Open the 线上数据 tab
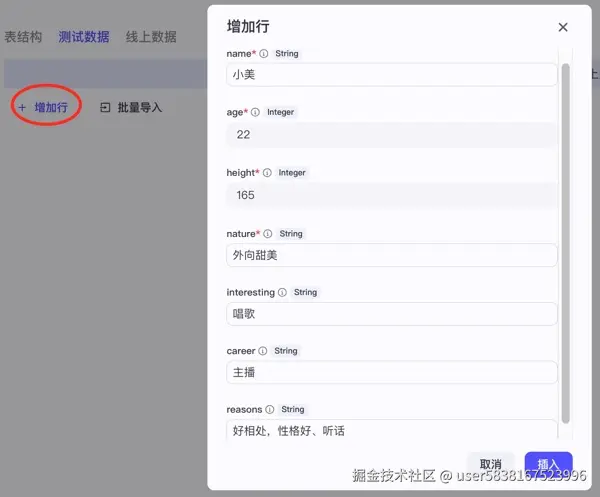The height and width of the screenshot is (497, 600). click(x=151, y=37)
